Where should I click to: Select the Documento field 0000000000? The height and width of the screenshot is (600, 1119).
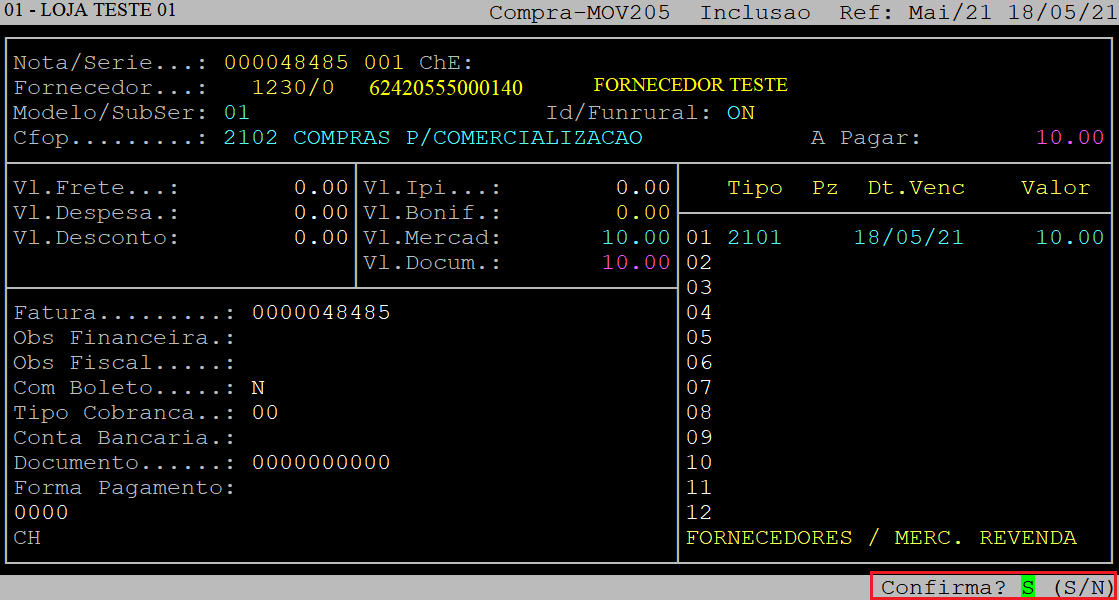coord(321,462)
